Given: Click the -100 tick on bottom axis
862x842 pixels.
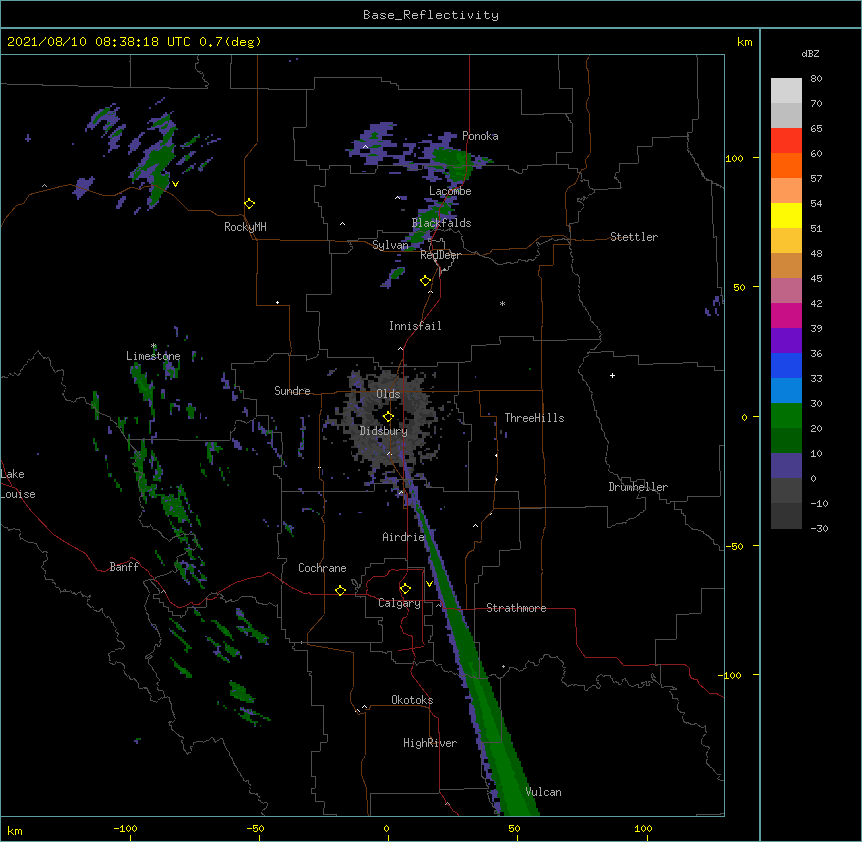Looking at the screenshot, I should [x=125, y=828].
